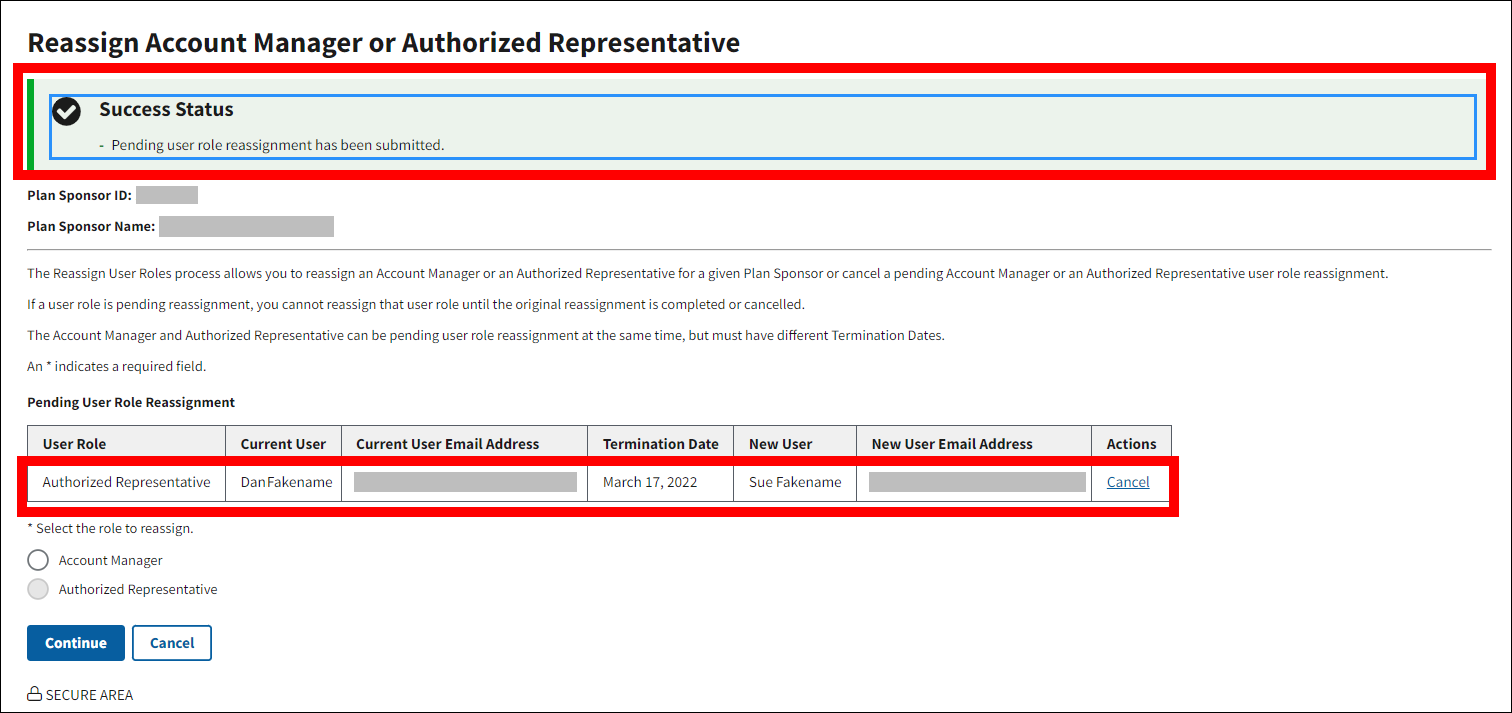Click the Current User column header
The width and height of the screenshot is (1512, 713).
(283, 444)
